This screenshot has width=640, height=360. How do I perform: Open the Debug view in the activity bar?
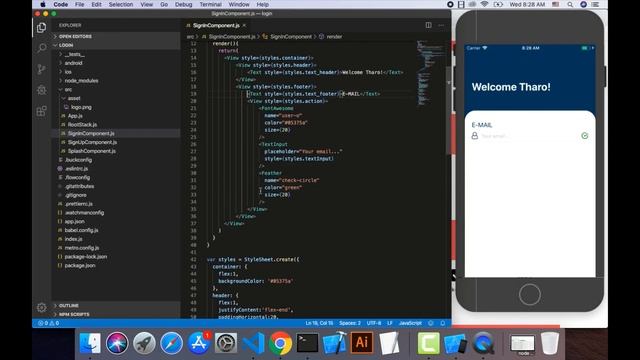tap(41, 90)
